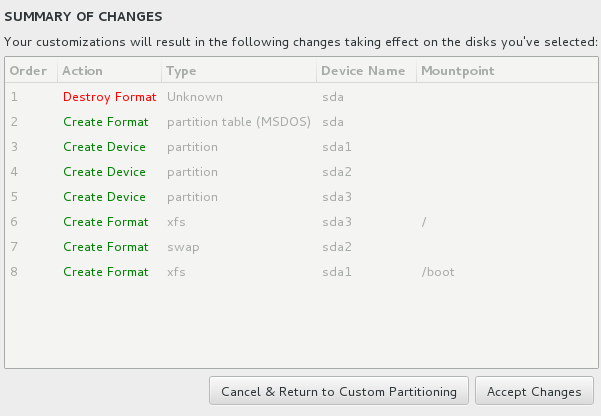
Task: Select the swap format row
Action: click(x=301, y=247)
